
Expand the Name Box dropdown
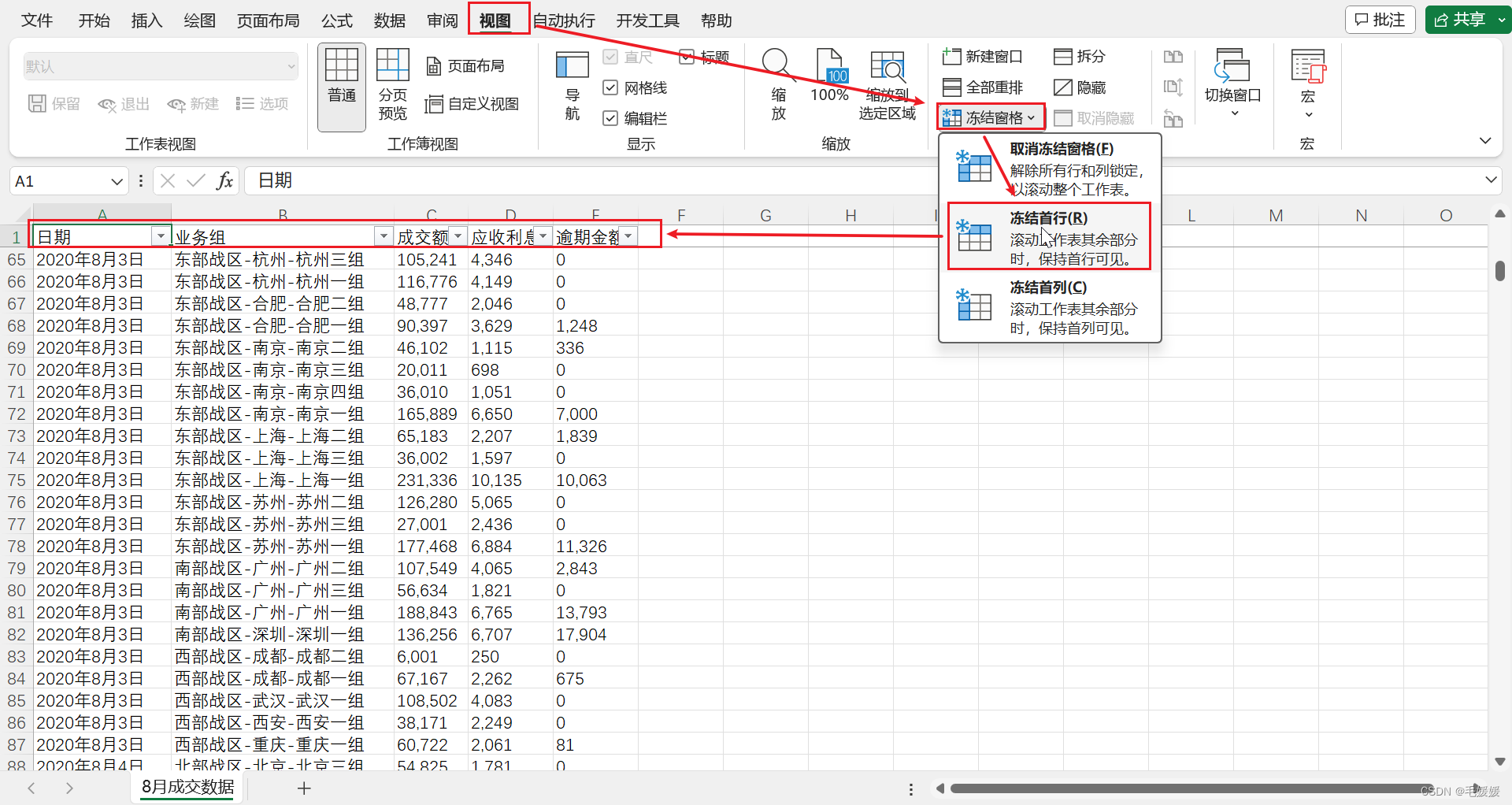[117, 182]
